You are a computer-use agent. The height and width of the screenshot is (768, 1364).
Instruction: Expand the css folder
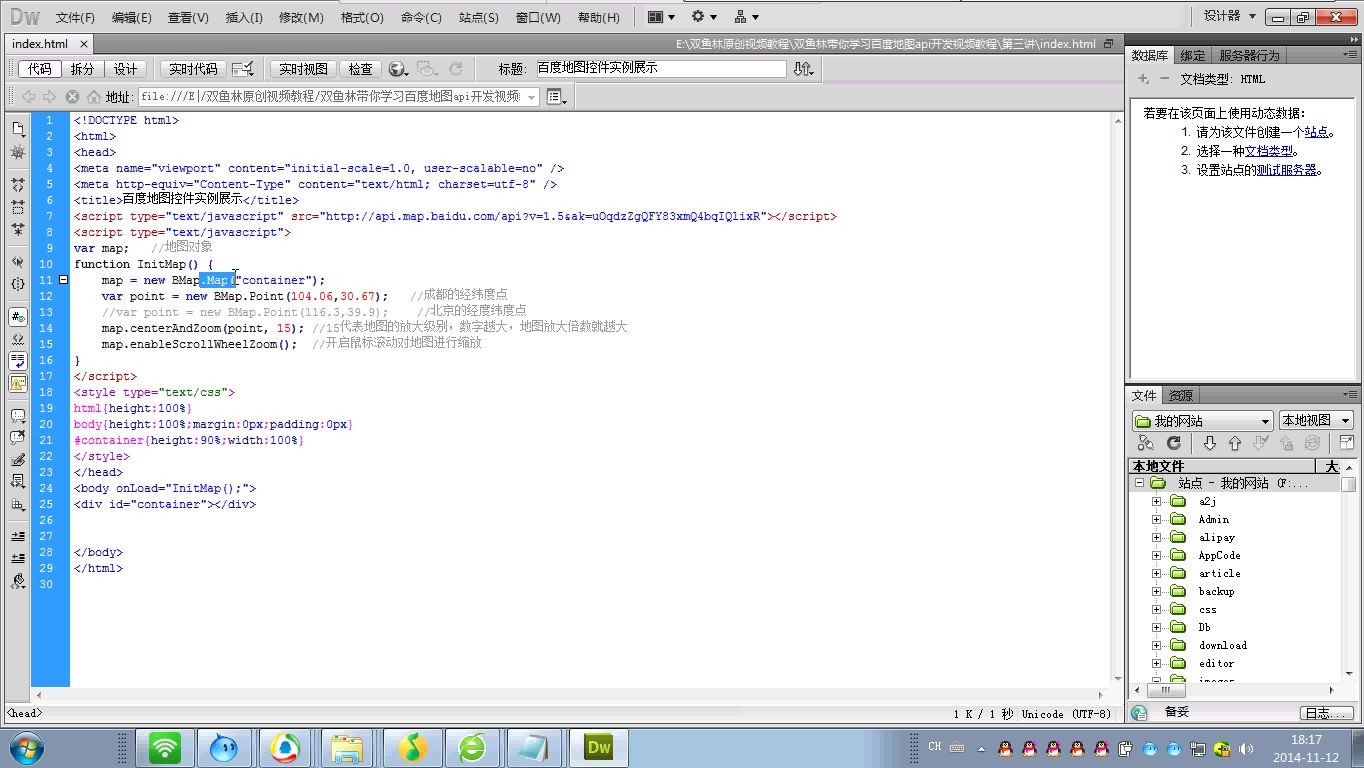[1157, 609]
